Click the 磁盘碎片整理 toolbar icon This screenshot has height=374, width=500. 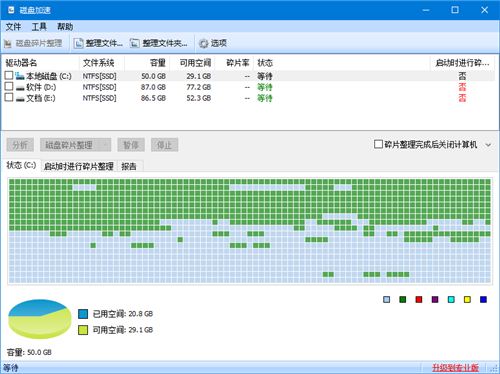pos(8,43)
